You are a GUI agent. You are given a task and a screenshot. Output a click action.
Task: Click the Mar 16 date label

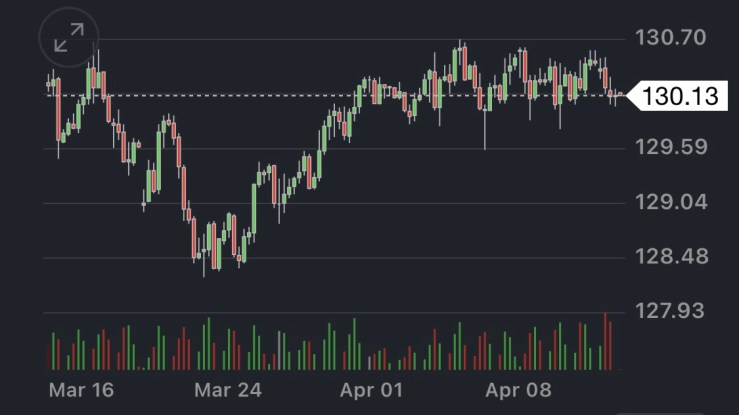point(82,390)
